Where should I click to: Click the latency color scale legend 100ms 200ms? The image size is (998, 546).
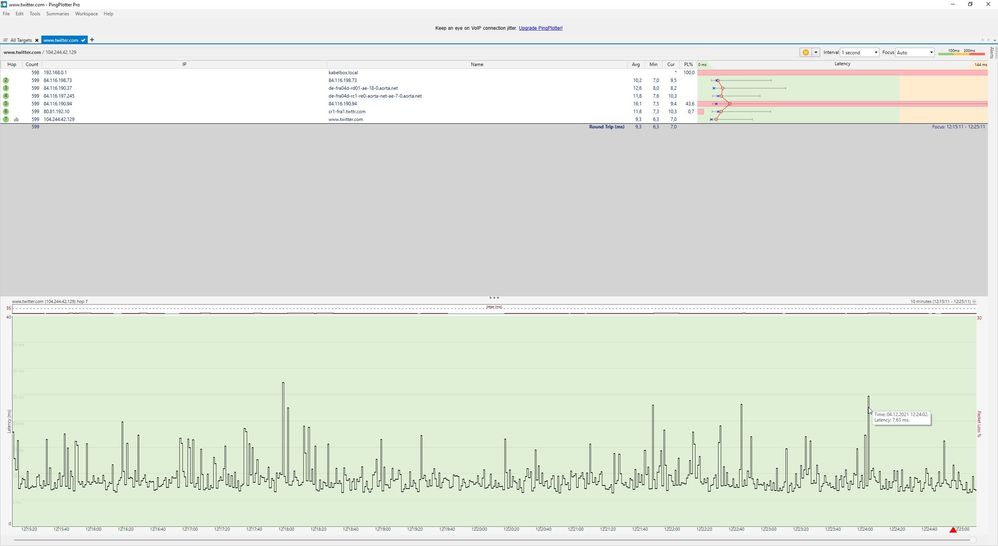point(962,50)
